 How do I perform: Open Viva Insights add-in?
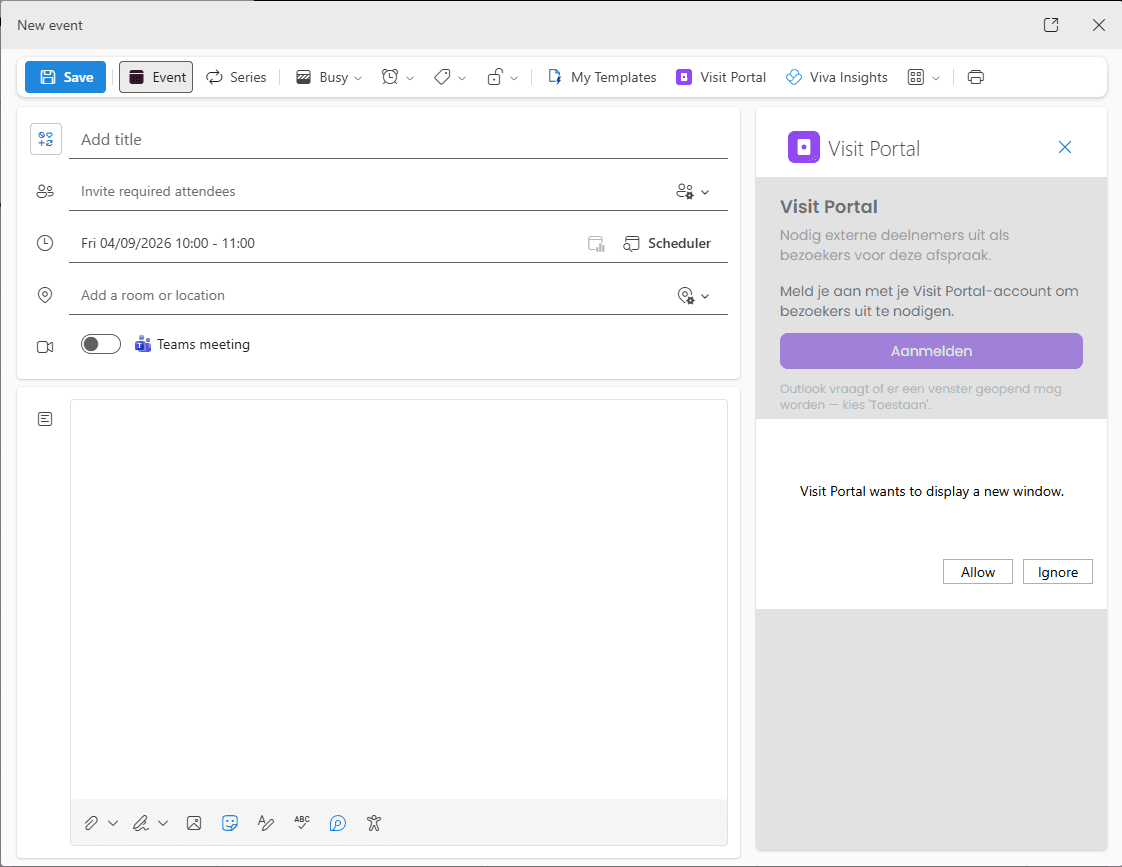pyautogui.click(x=836, y=77)
